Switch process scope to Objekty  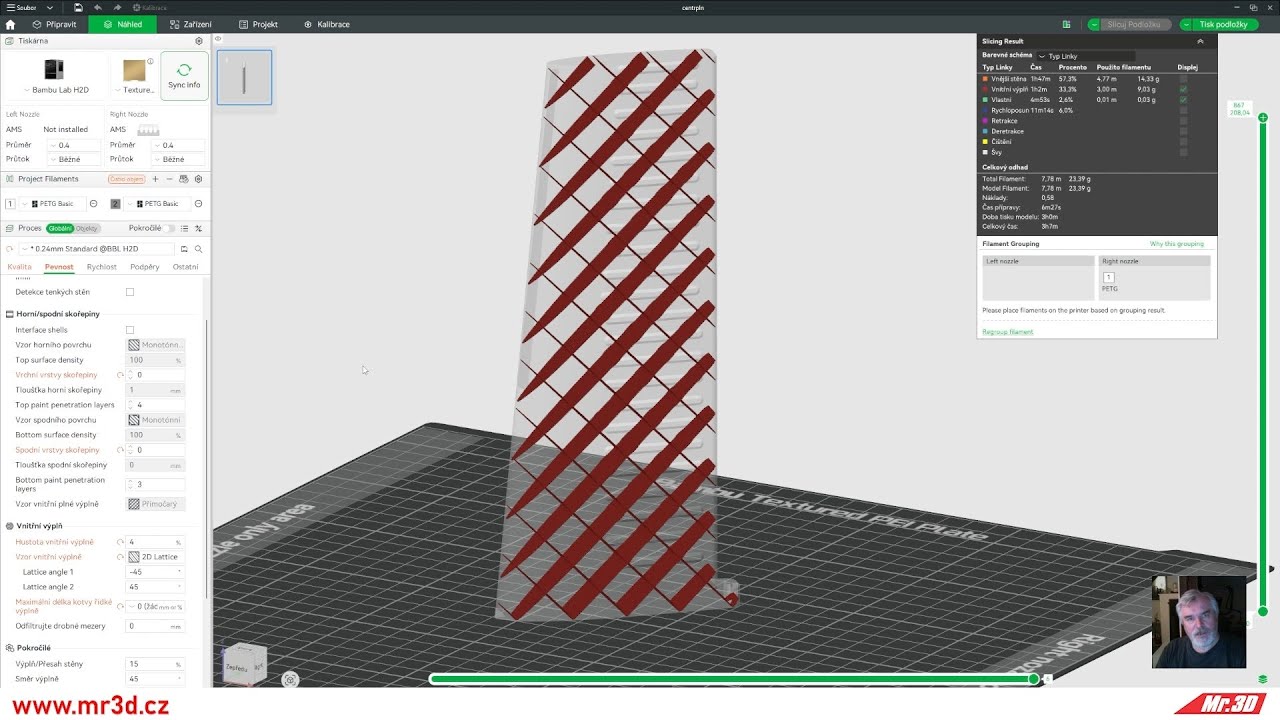click(87, 229)
